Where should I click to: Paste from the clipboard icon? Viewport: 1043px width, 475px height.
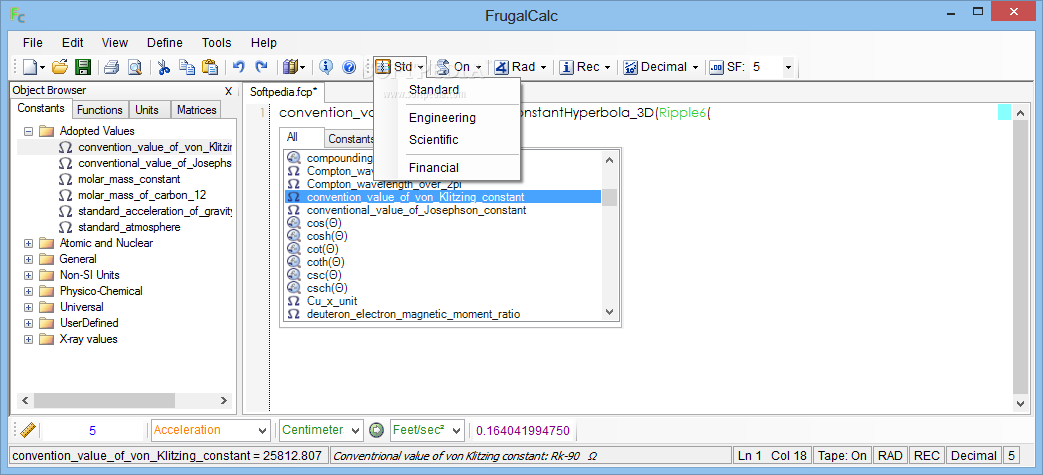point(210,67)
